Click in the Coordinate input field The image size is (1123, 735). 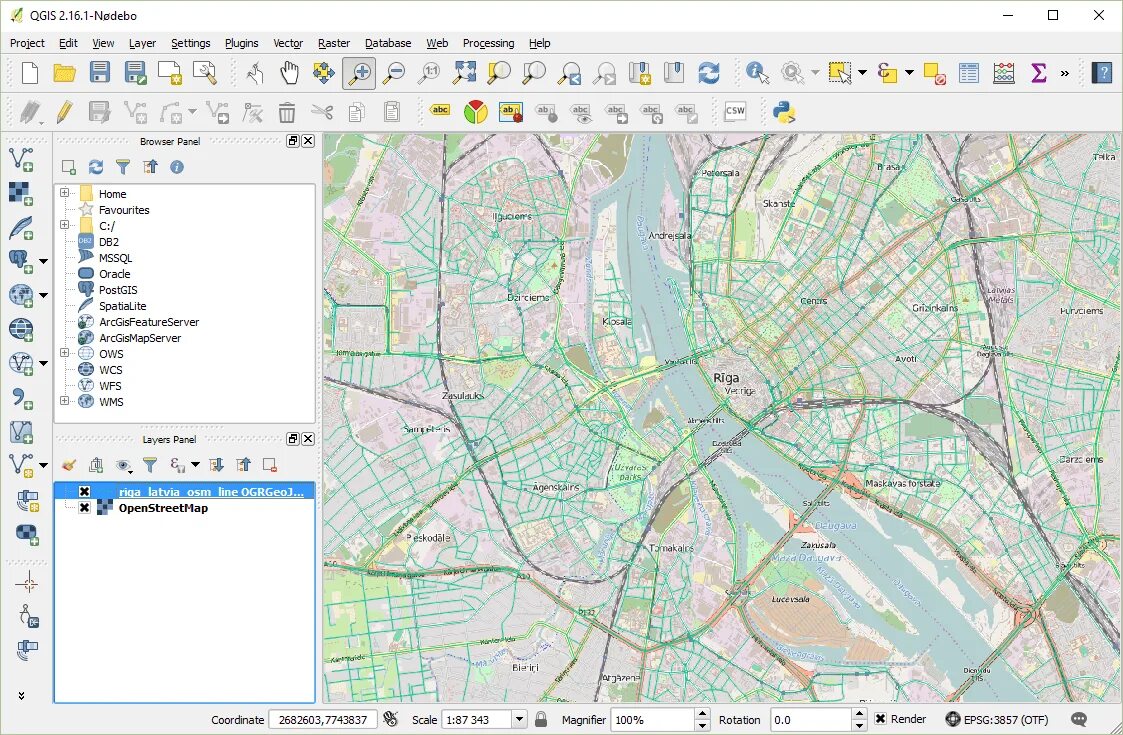coord(322,719)
